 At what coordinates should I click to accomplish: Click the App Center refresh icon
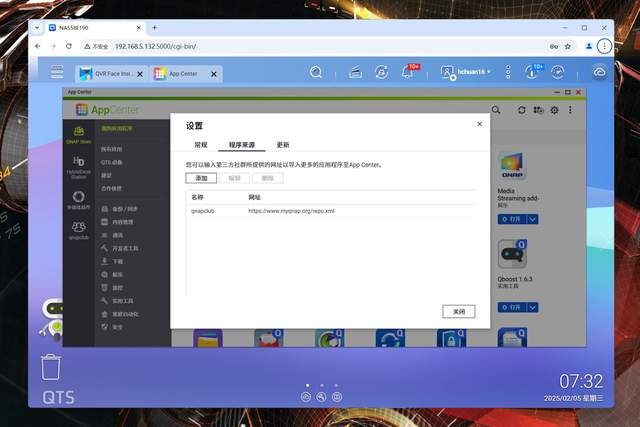tap(520, 110)
